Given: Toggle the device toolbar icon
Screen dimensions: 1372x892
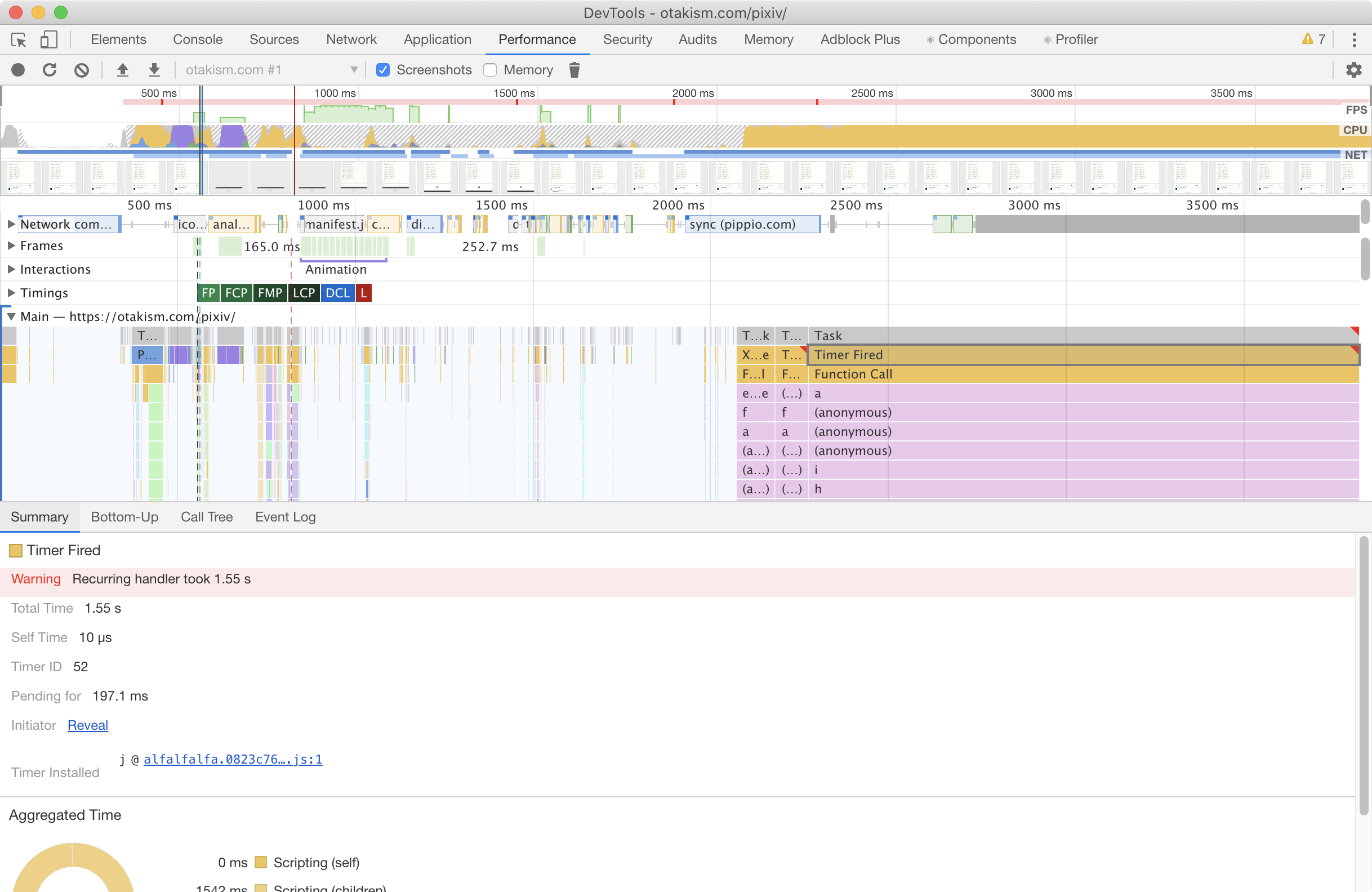Looking at the screenshot, I should [x=48, y=39].
